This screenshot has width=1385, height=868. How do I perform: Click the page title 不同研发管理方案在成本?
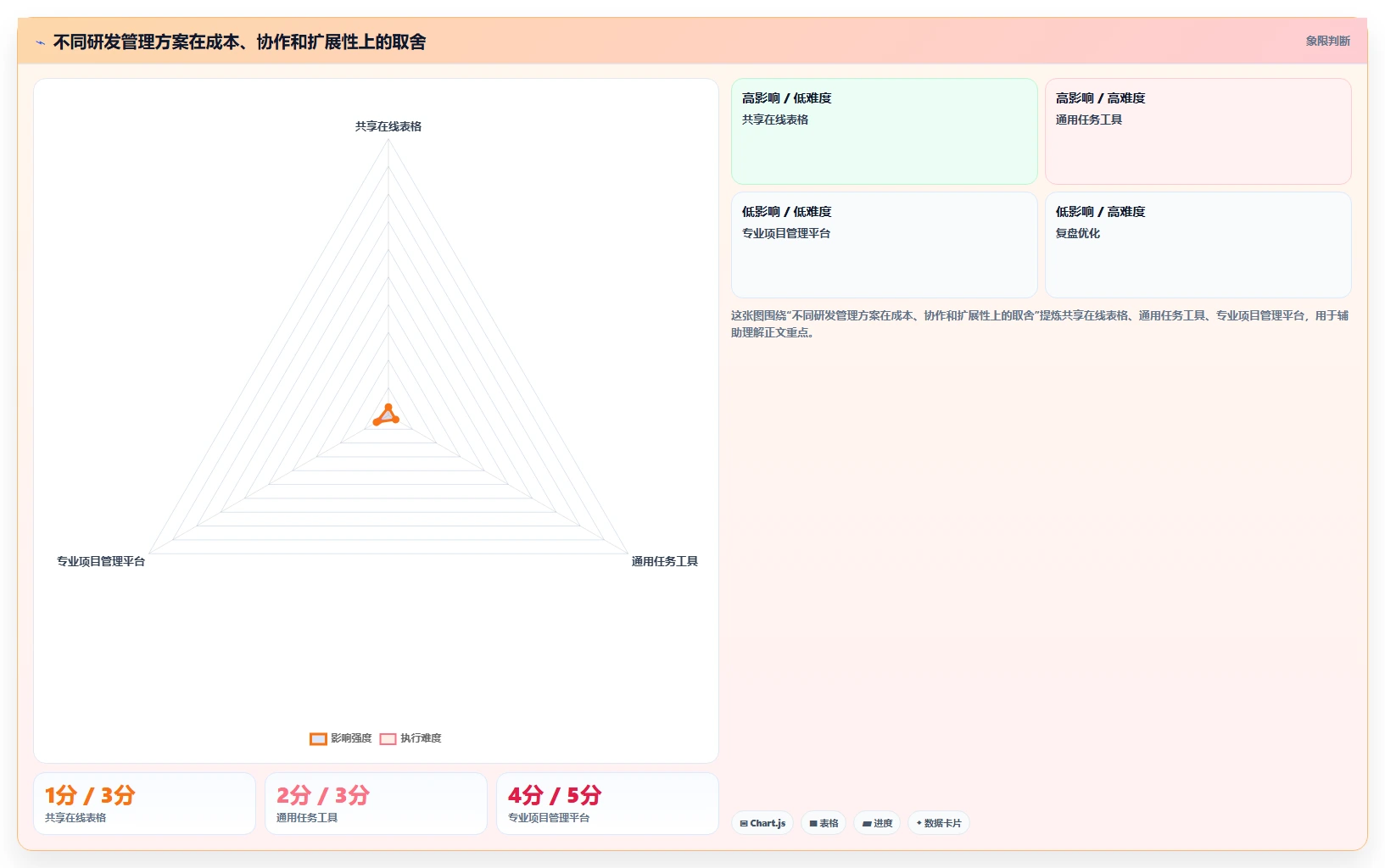[x=240, y=42]
